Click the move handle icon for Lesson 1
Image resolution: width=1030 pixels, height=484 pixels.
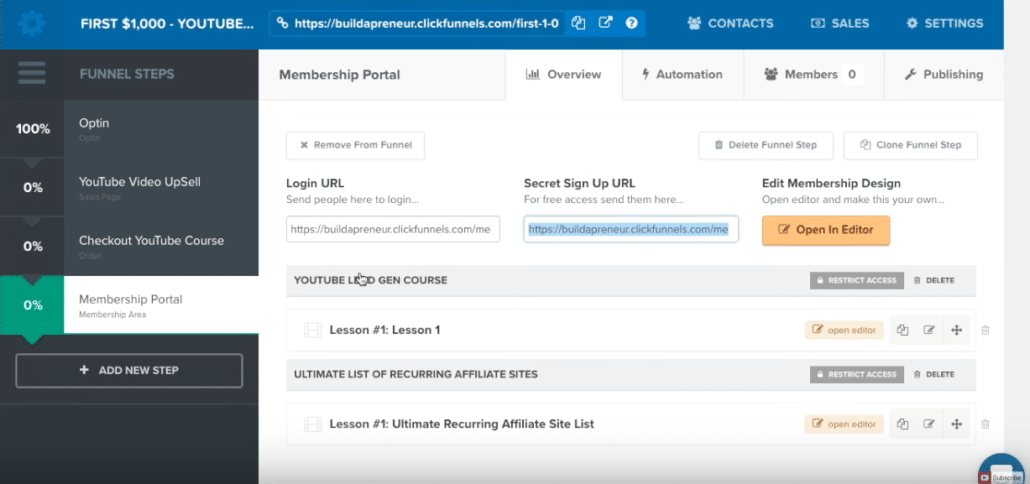pyautogui.click(x=956, y=330)
